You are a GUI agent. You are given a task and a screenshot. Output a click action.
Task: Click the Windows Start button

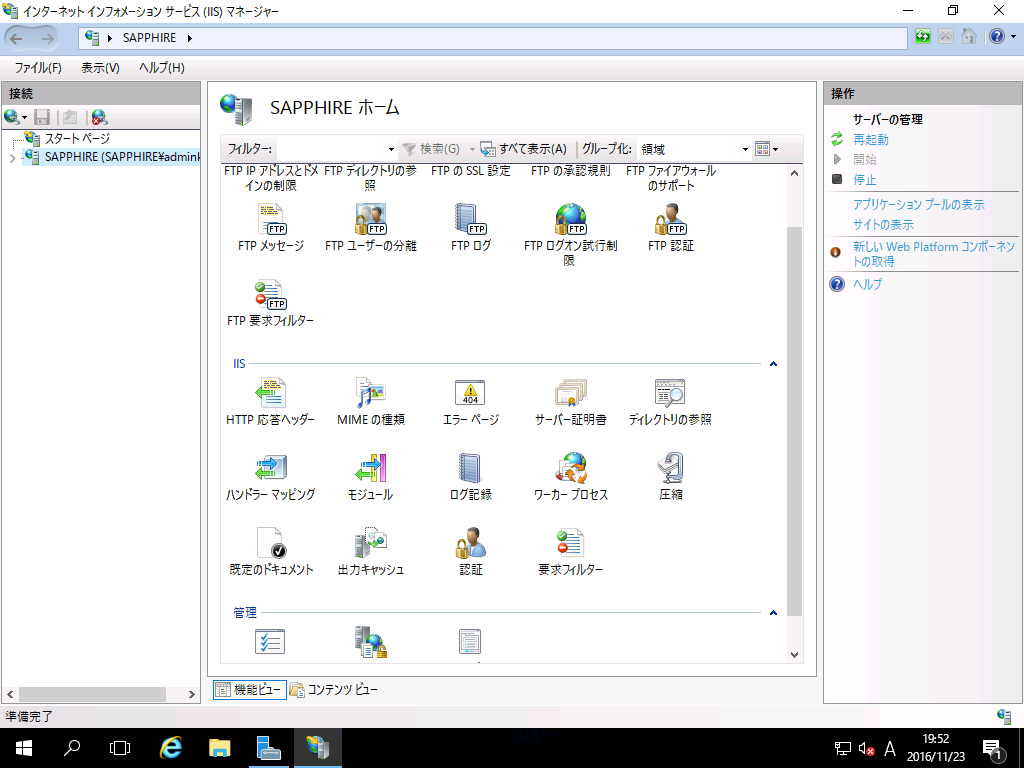[x=24, y=748]
